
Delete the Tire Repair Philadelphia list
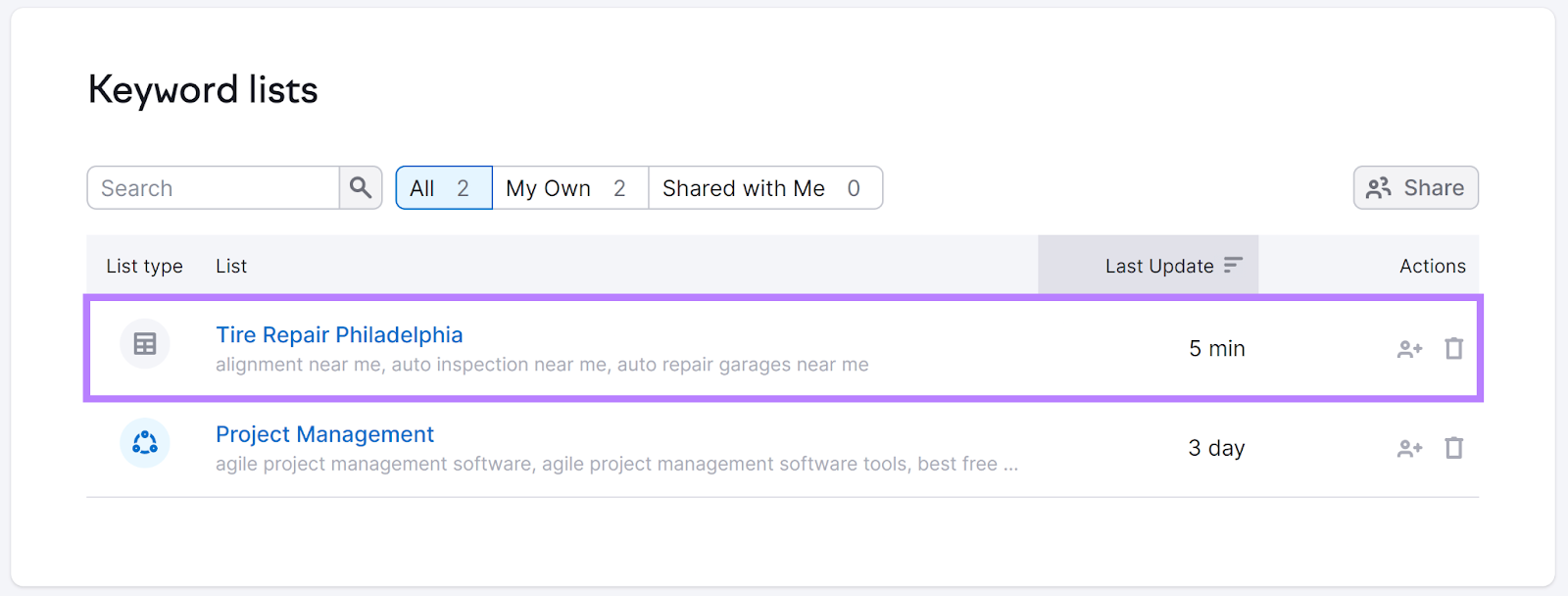click(1454, 349)
